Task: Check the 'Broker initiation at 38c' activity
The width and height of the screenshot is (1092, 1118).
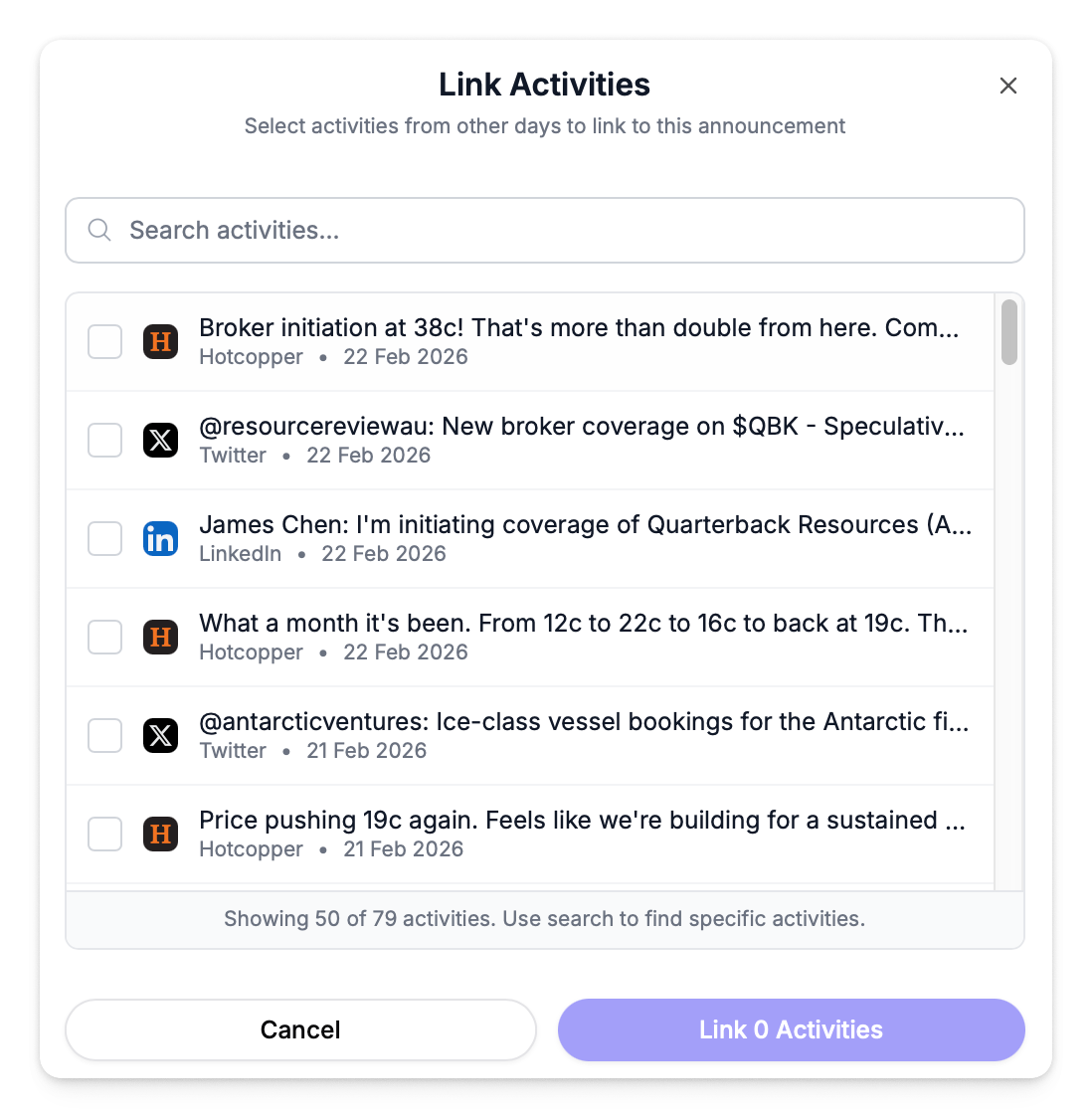Action: [105, 342]
